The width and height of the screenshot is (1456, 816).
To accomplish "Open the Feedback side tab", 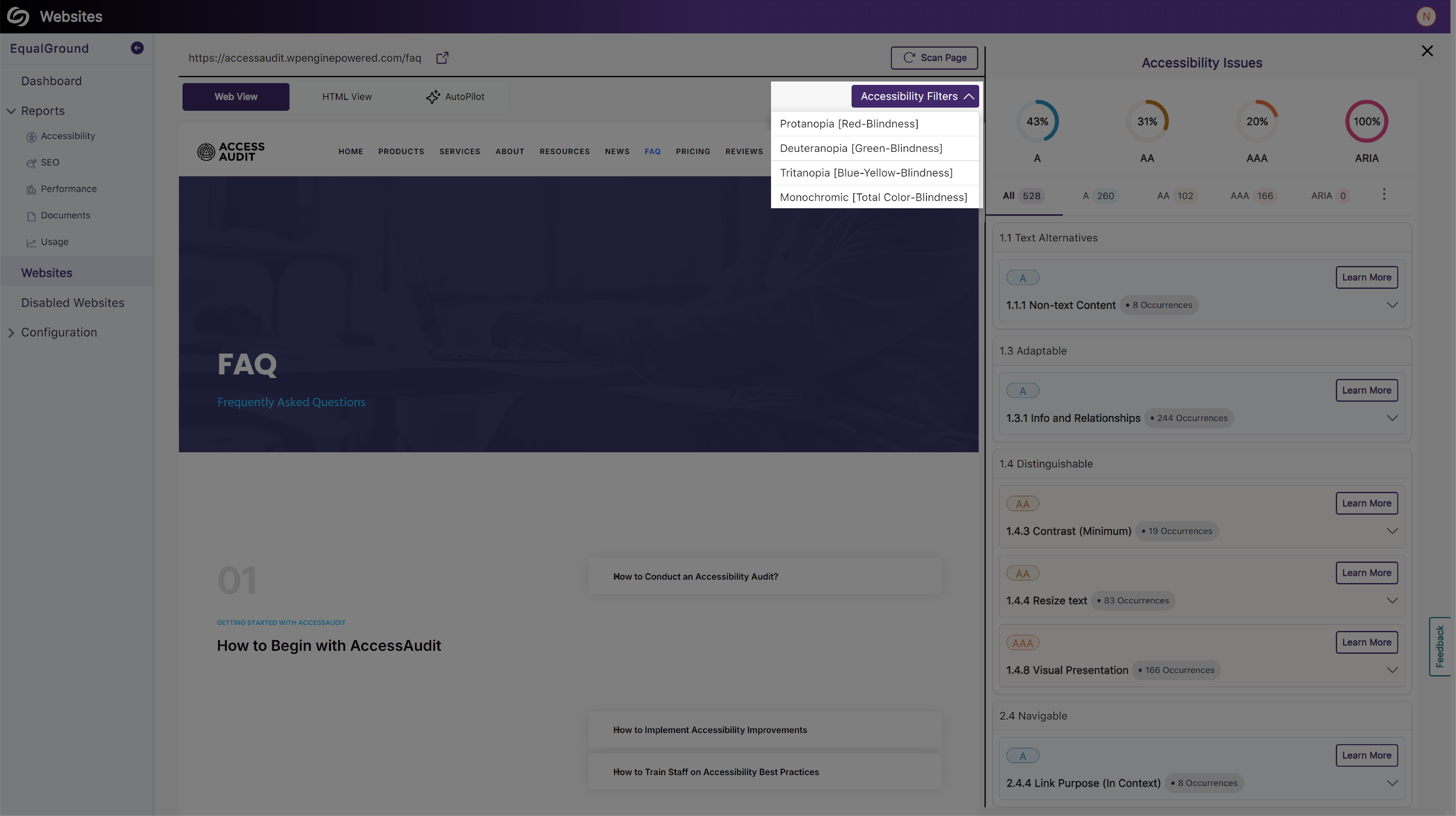I will click(1440, 646).
